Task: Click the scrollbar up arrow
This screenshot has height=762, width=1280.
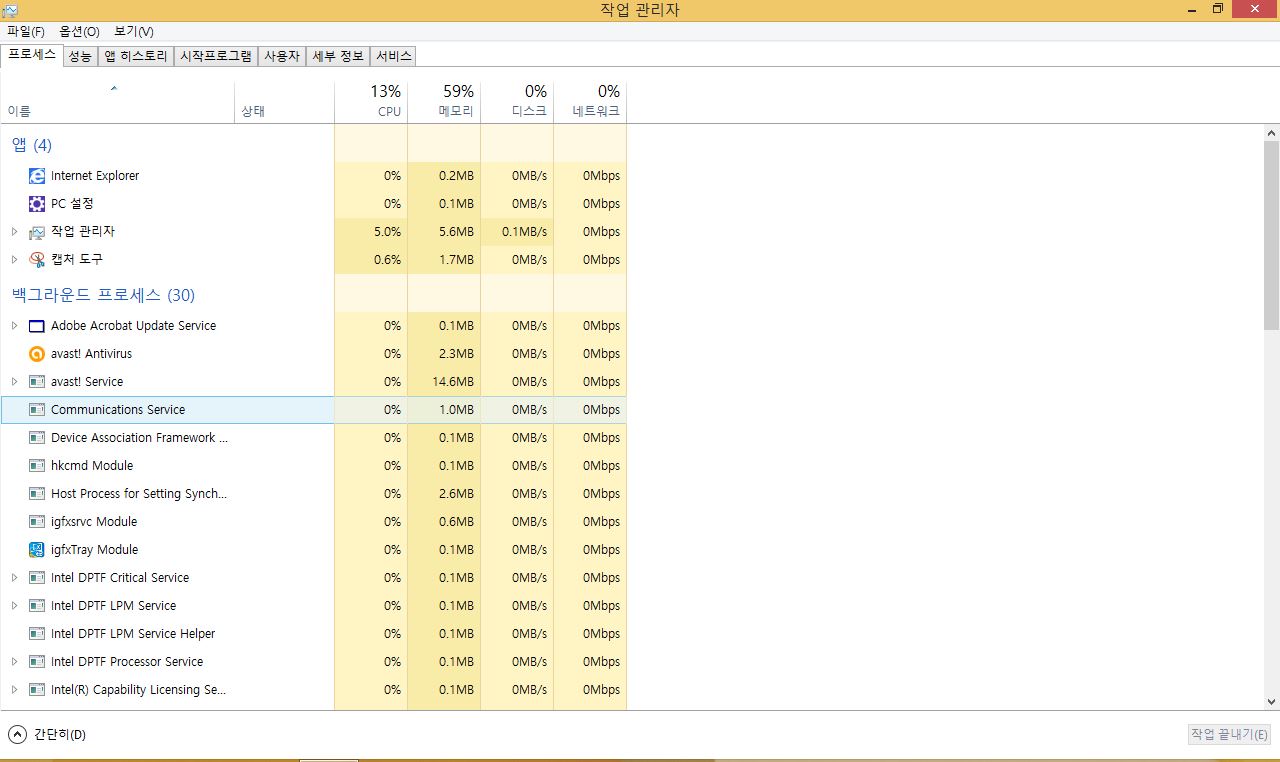Action: (1271, 133)
